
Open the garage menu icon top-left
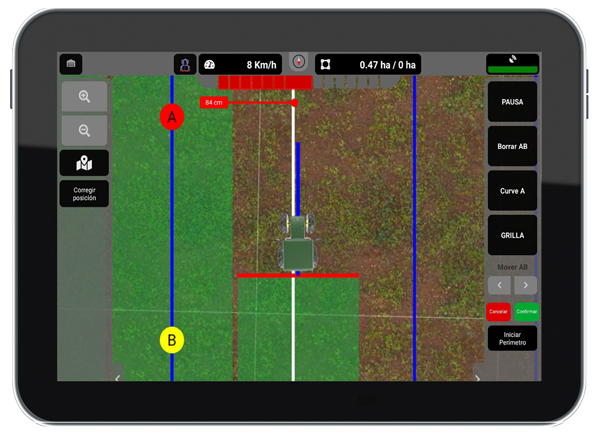(71, 64)
